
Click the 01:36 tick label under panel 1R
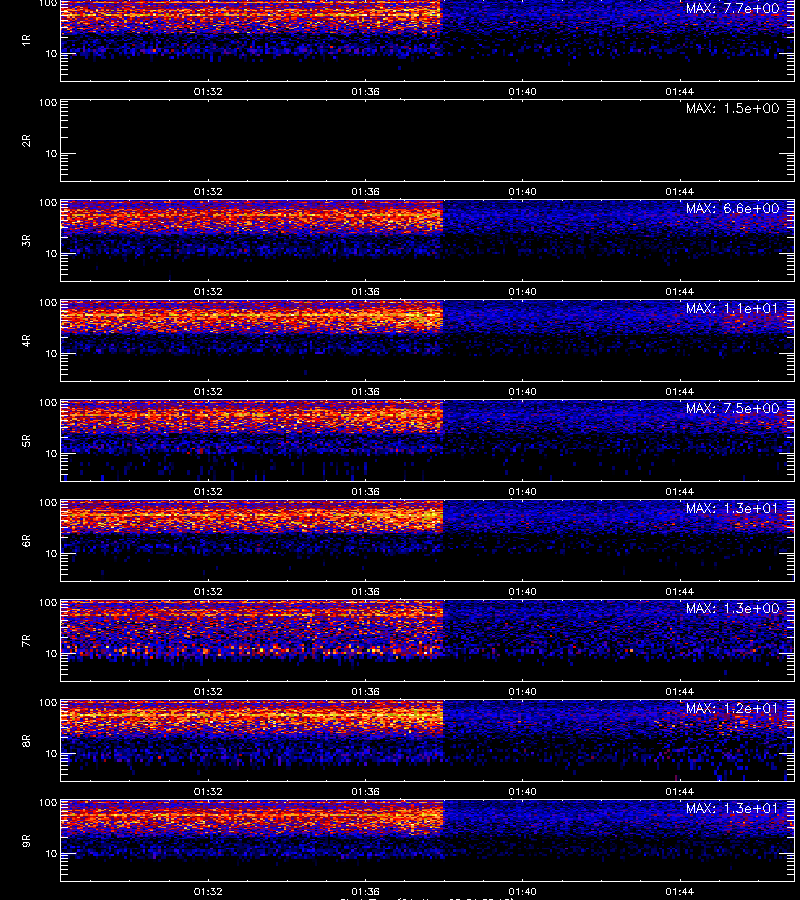point(366,92)
